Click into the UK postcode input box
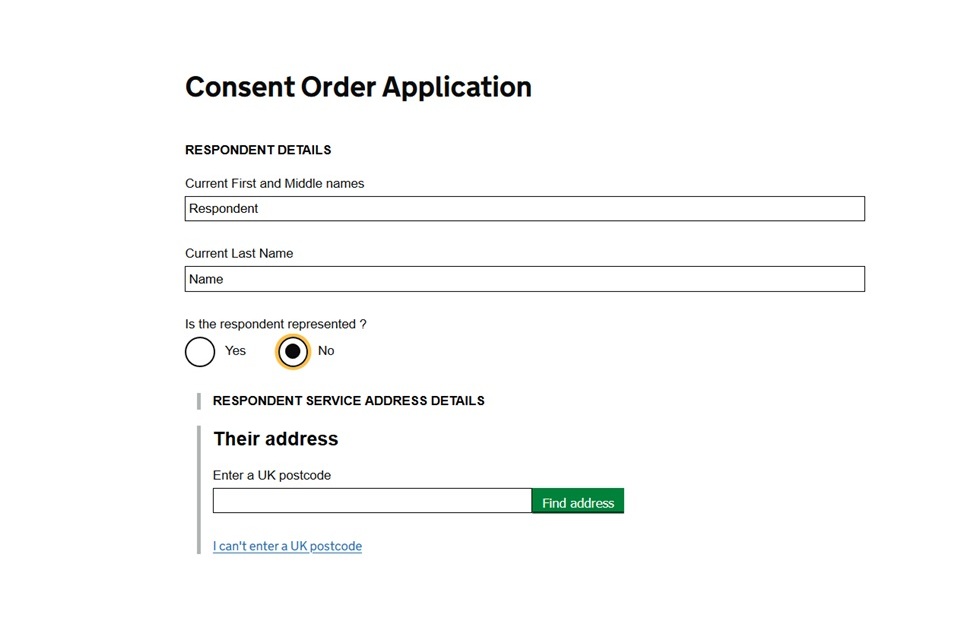 pos(371,501)
